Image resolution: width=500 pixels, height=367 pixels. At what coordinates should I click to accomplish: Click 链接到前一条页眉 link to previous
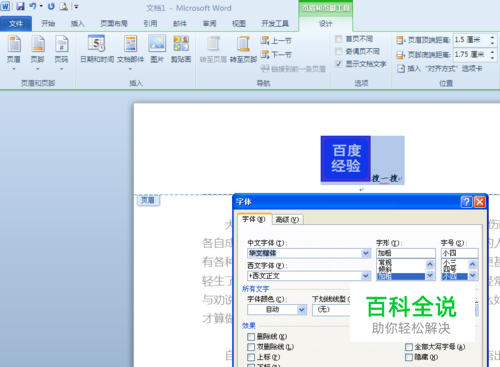[293, 69]
